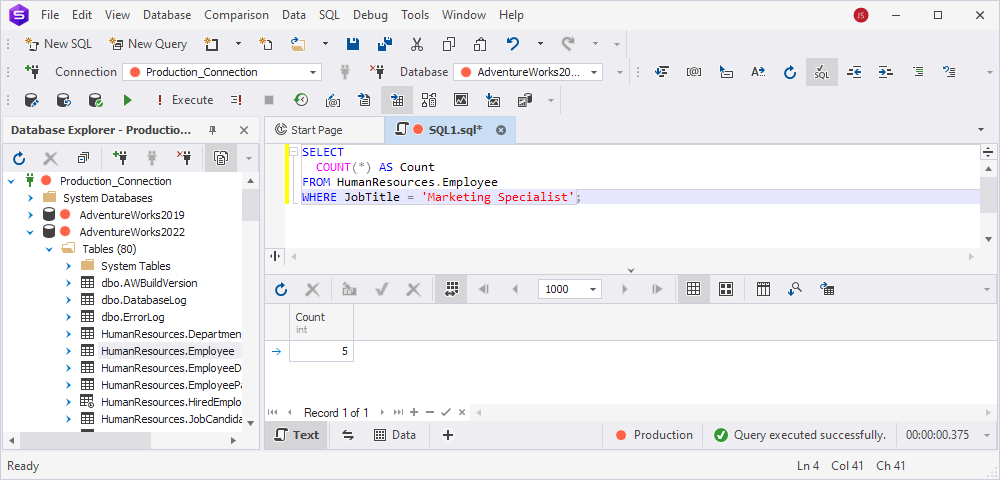Refresh the Database Explorer tree

click(19, 158)
